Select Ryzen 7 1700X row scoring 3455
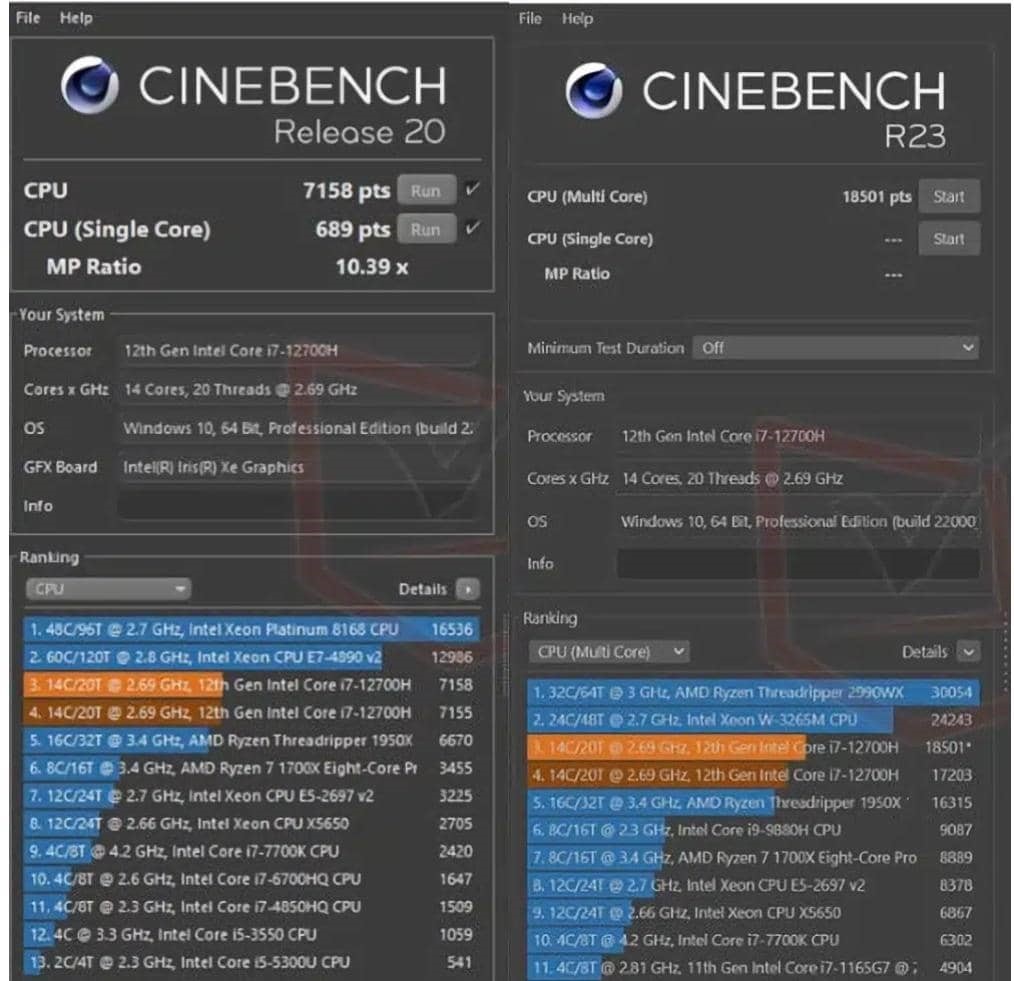The image size is (1014, 981). (252, 768)
